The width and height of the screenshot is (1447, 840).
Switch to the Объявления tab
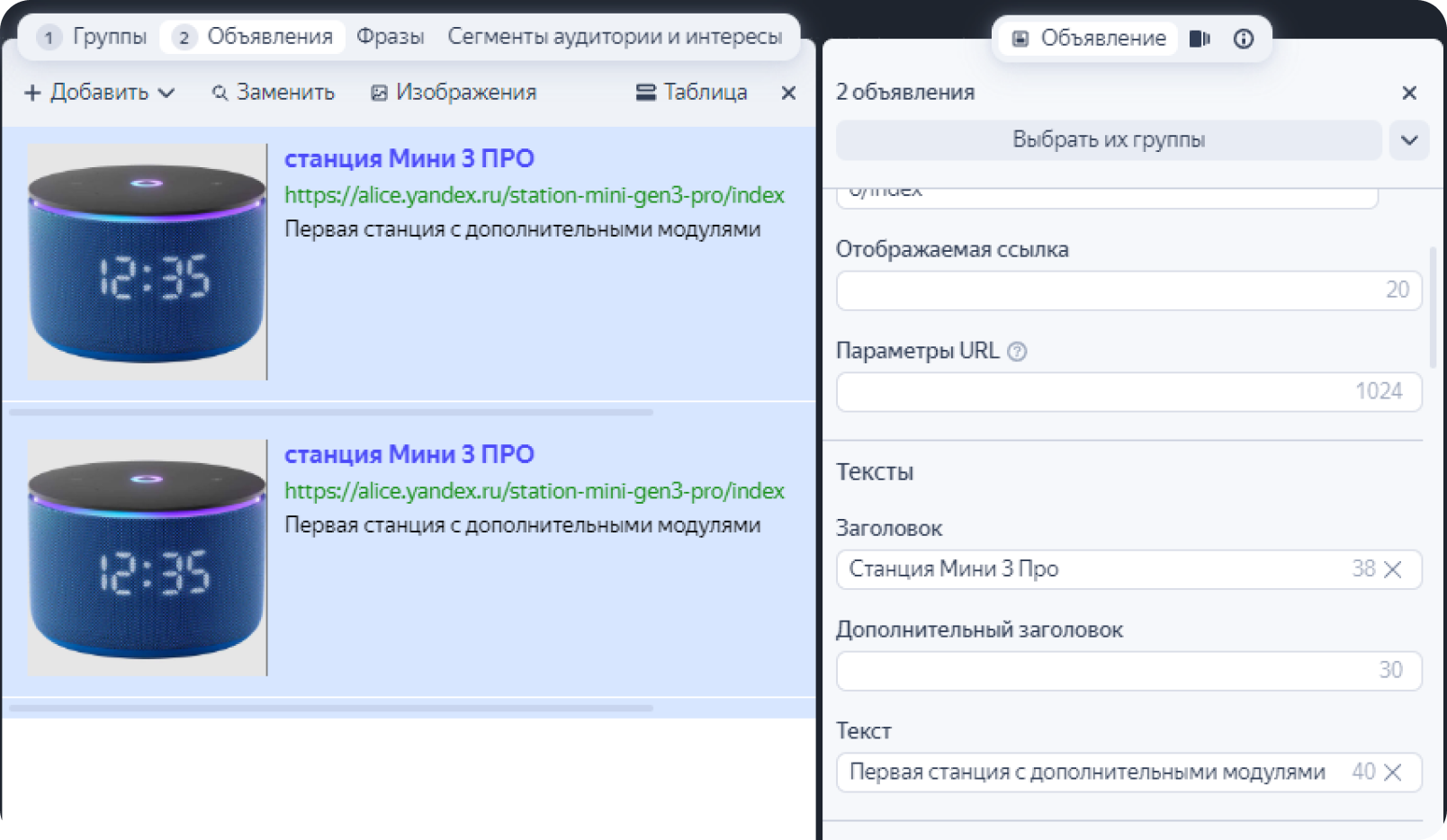(x=254, y=37)
